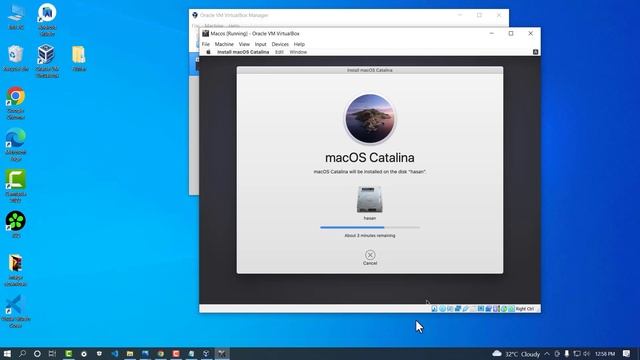Open the Edit menu in guest macOS
This screenshot has height=360, width=640.
(279, 52)
